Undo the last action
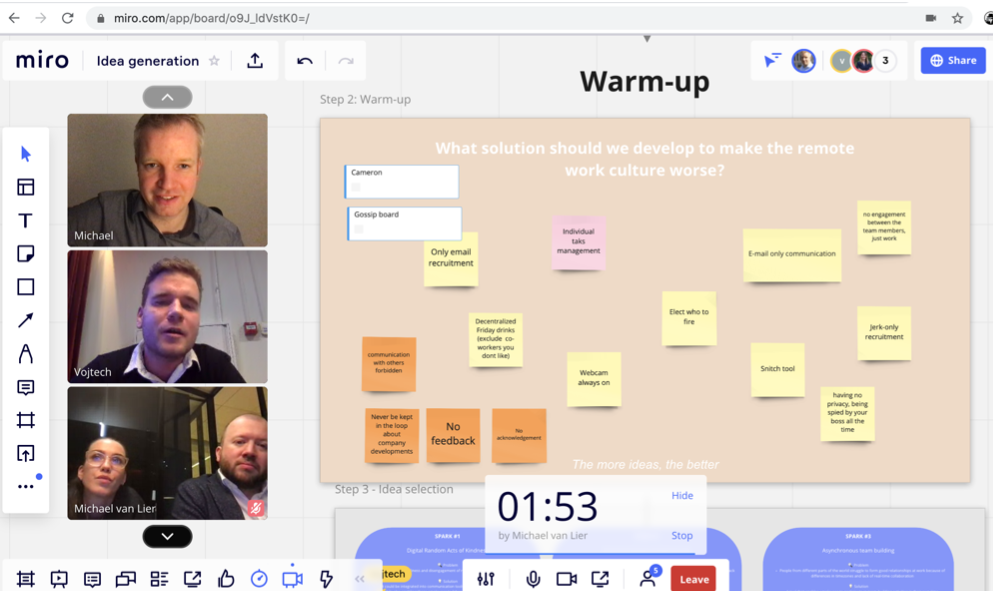This screenshot has width=994, height=594. [x=305, y=61]
